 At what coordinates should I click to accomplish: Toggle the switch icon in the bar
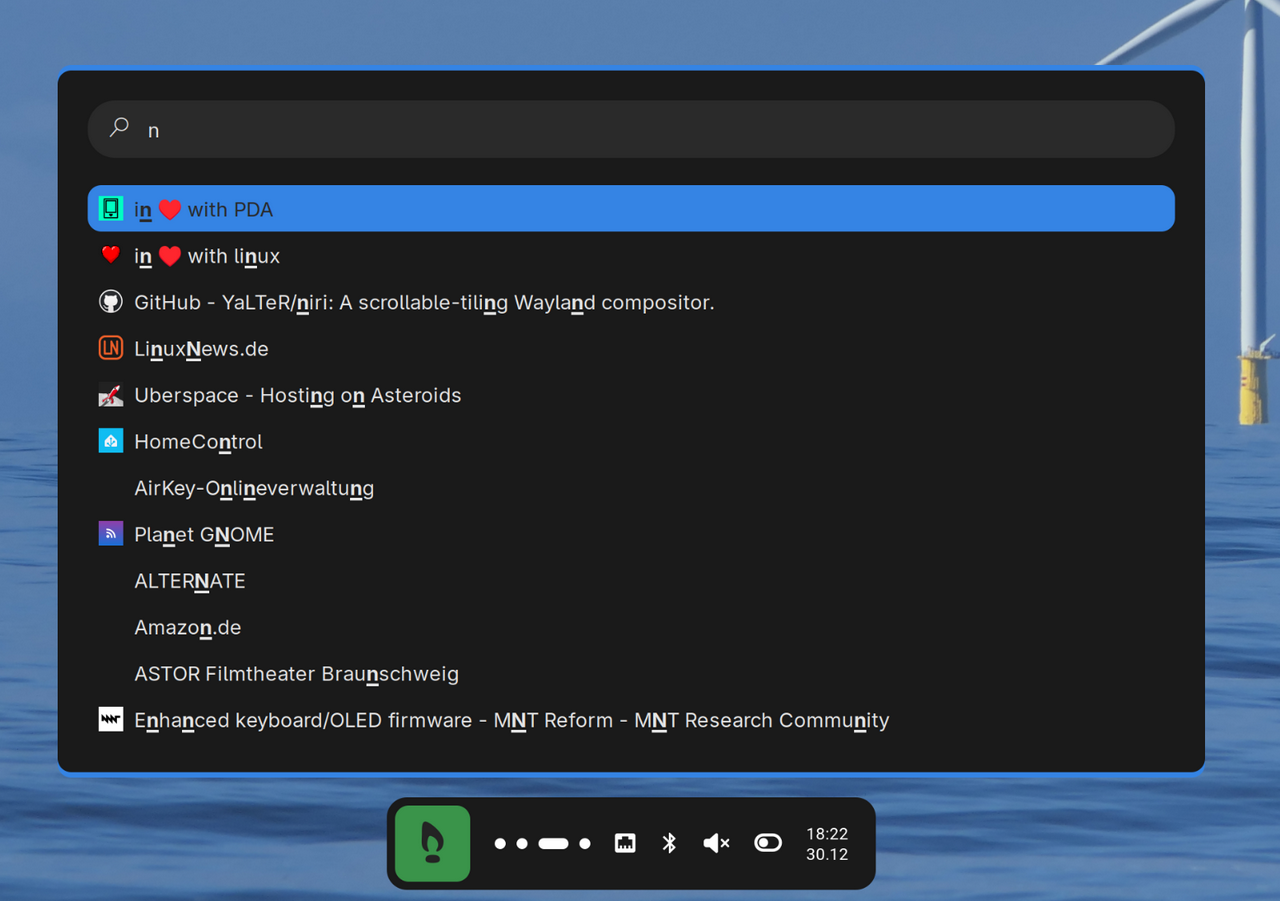[768, 843]
